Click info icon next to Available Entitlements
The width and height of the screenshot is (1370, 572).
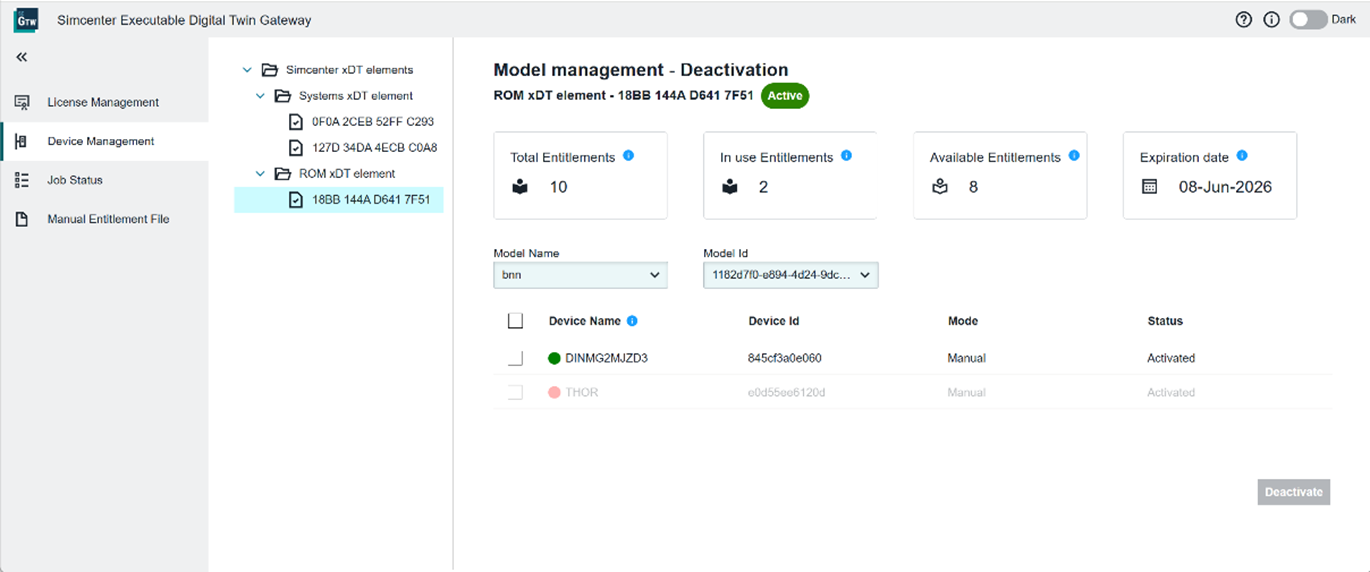point(1074,156)
